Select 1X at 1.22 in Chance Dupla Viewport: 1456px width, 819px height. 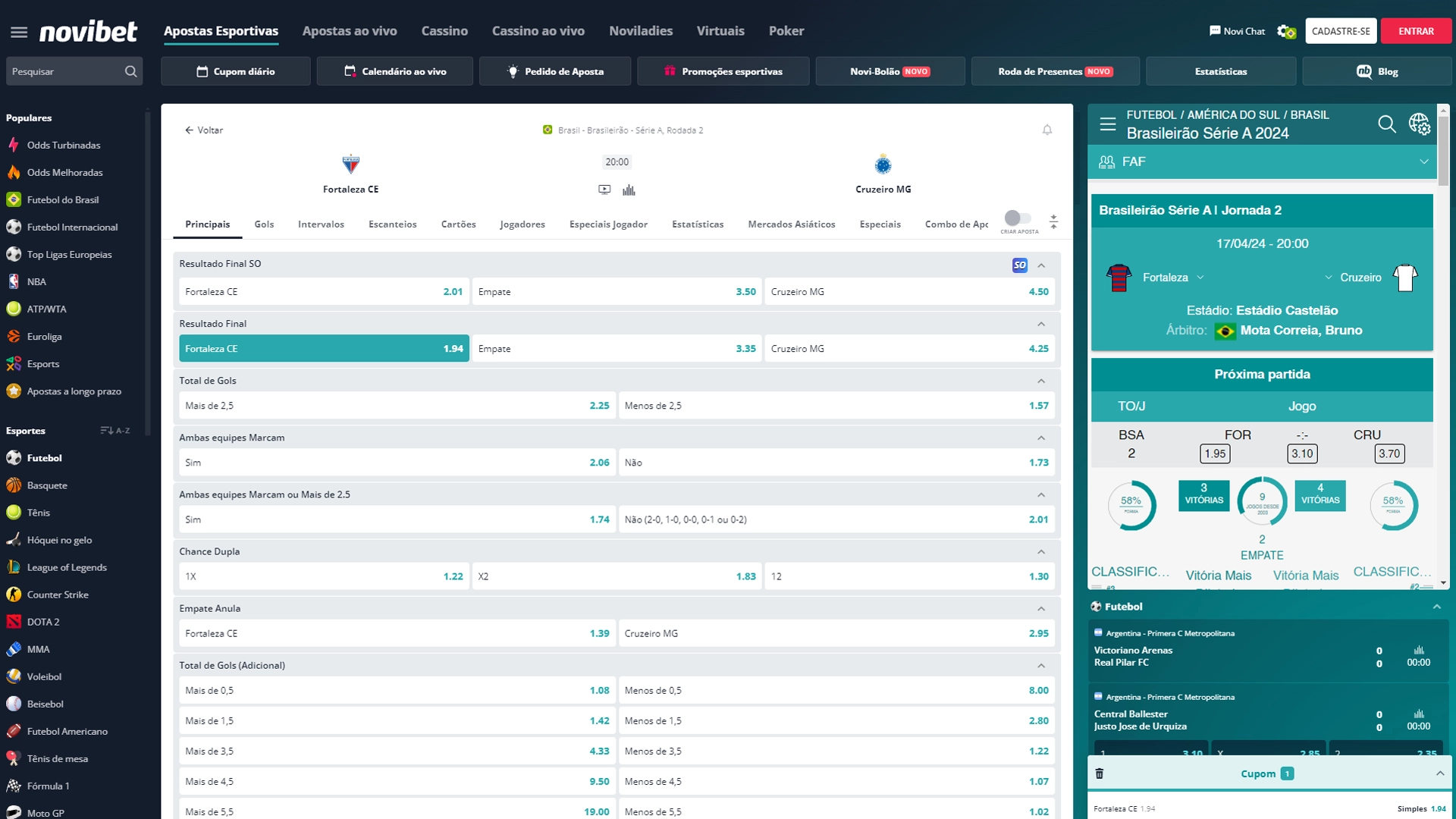[x=324, y=576]
